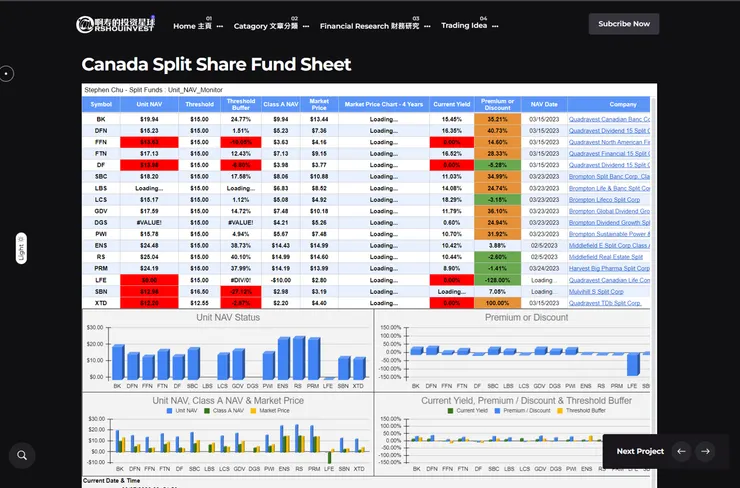Open Harvest Big Pharma Split Corp link
The height and width of the screenshot is (488, 740).
(609, 268)
